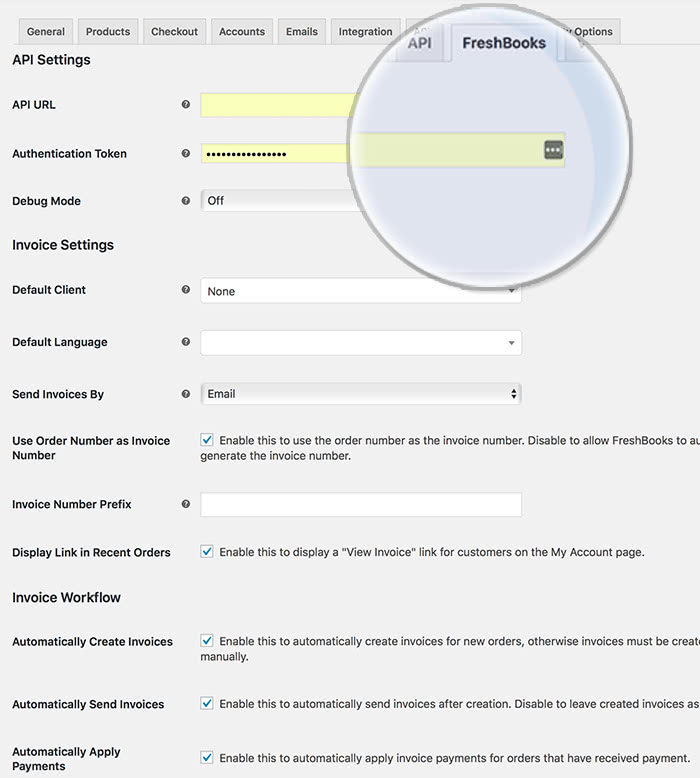Switch to the Products tab
The height and width of the screenshot is (778, 700).
(x=108, y=32)
